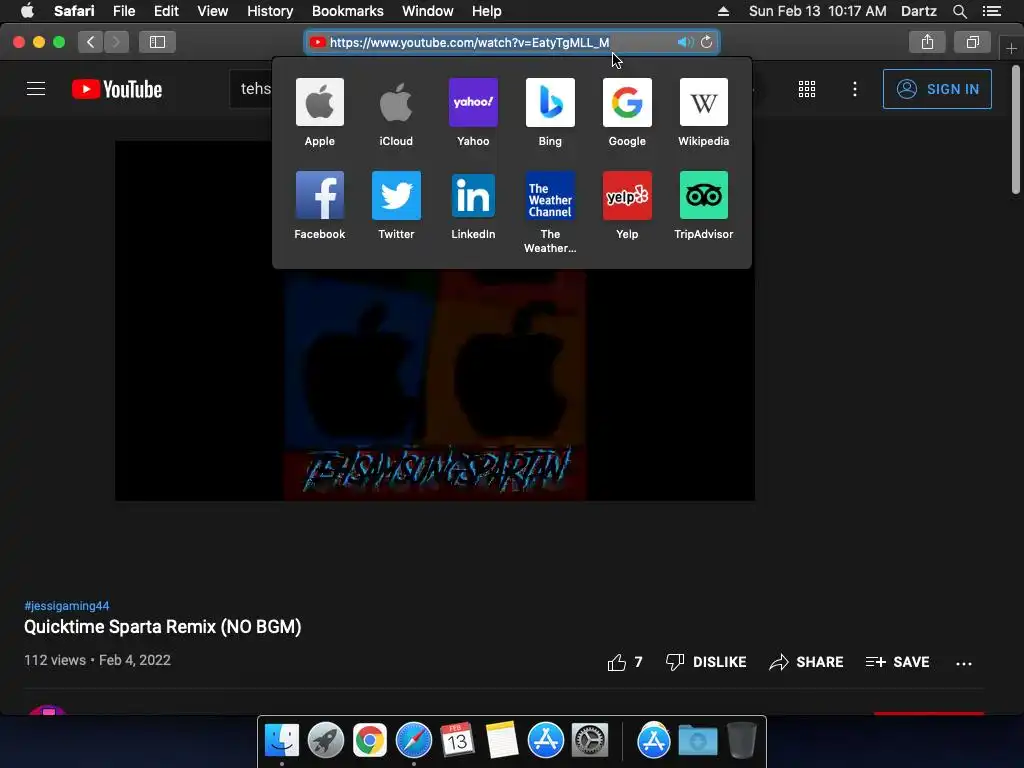Image resolution: width=1024 pixels, height=768 pixels.
Task: Open the Apple system menu
Action: (27, 11)
